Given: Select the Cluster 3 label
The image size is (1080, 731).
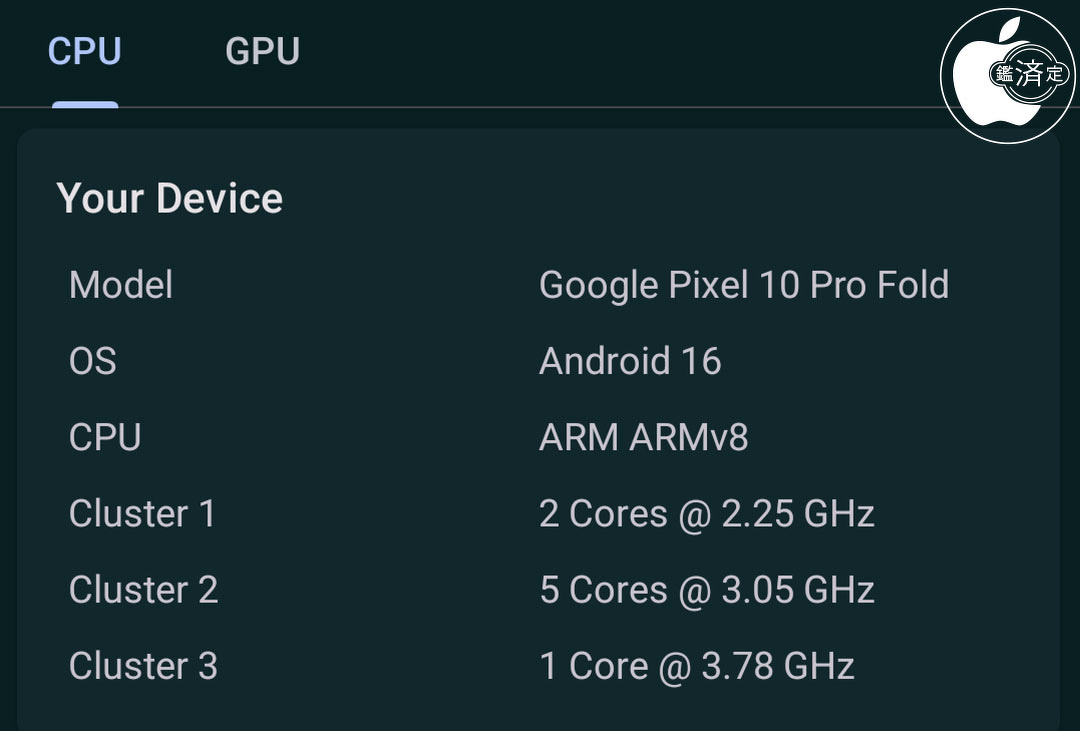Looking at the screenshot, I should [143, 665].
